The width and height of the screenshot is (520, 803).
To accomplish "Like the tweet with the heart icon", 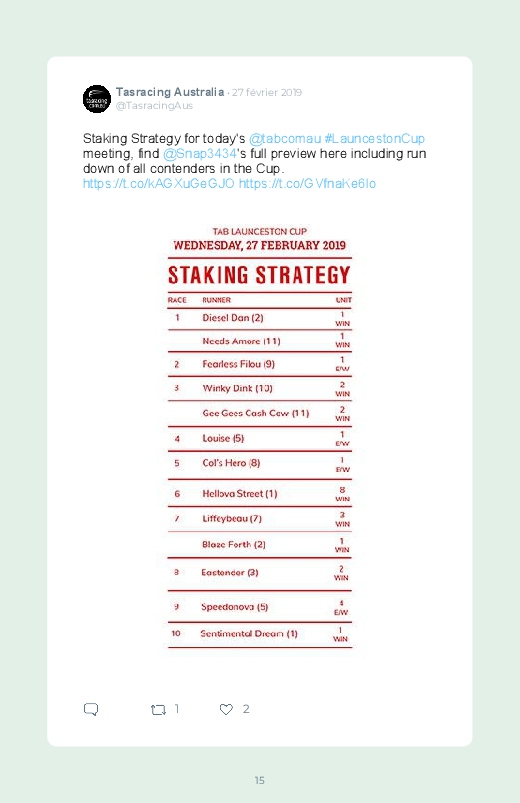I will pyautogui.click(x=226, y=709).
